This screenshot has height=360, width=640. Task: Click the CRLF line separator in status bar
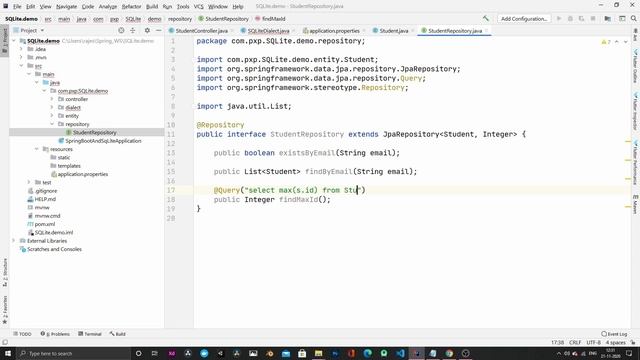coord(575,342)
